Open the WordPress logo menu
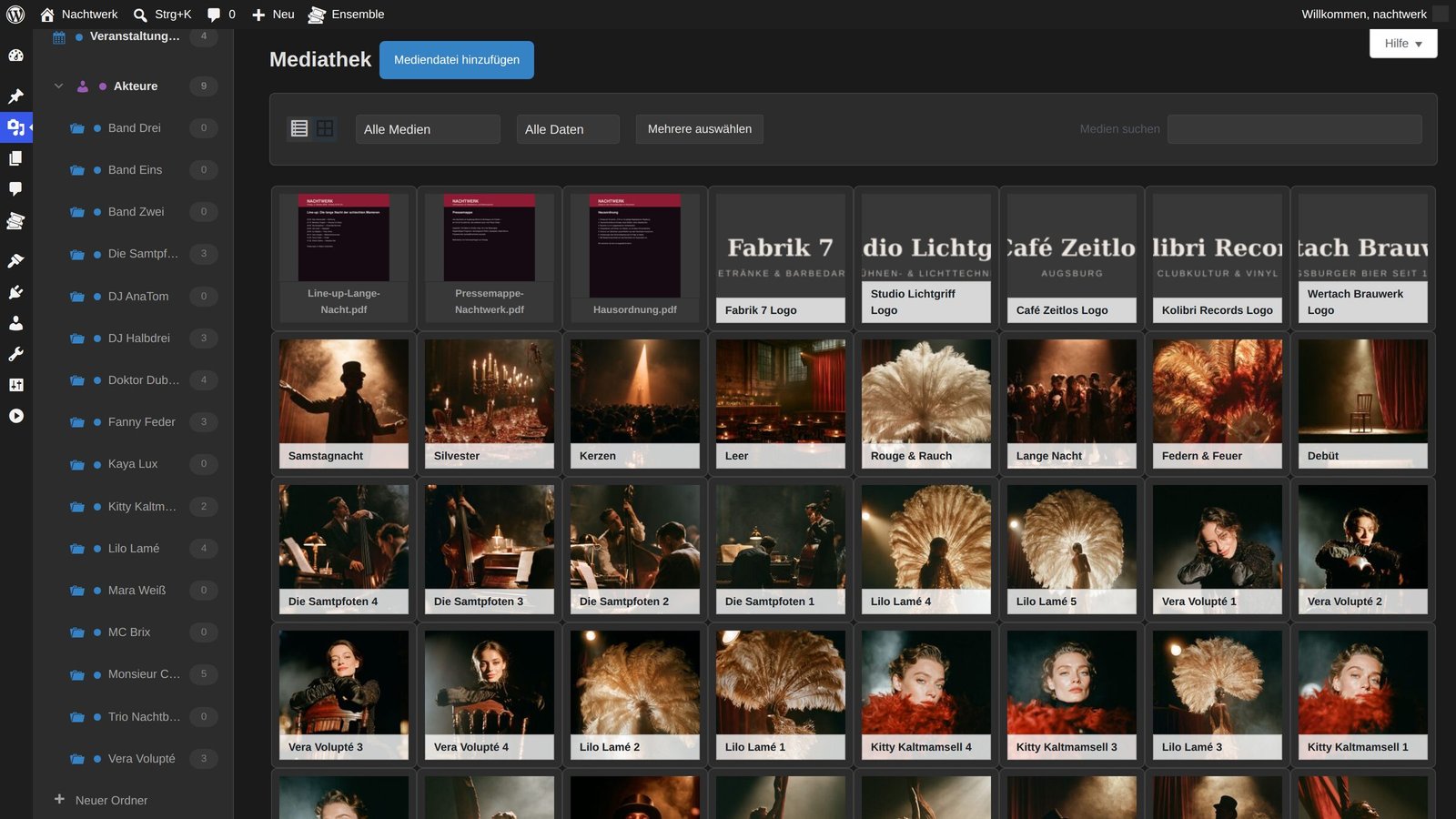Image resolution: width=1456 pixels, height=819 pixels. (15, 14)
